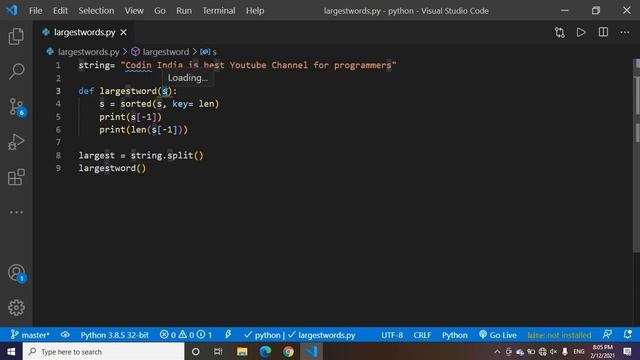Image resolution: width=640 pixels, height=360 pixels.
Task: Click python check status item
Action: click(x=262, y=335)
